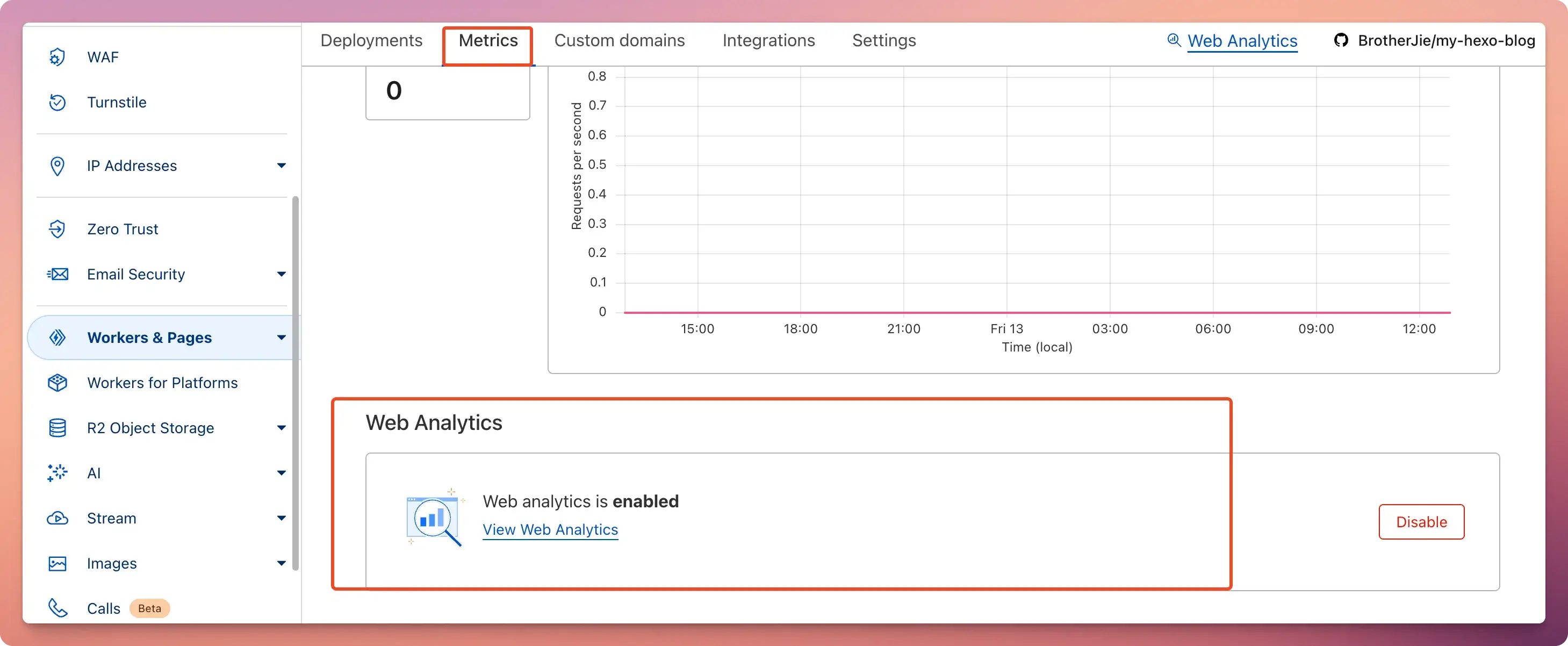Click the pink requests line in chart
This screenshot has width=1568, height=646.
(x=1037, y=312)
